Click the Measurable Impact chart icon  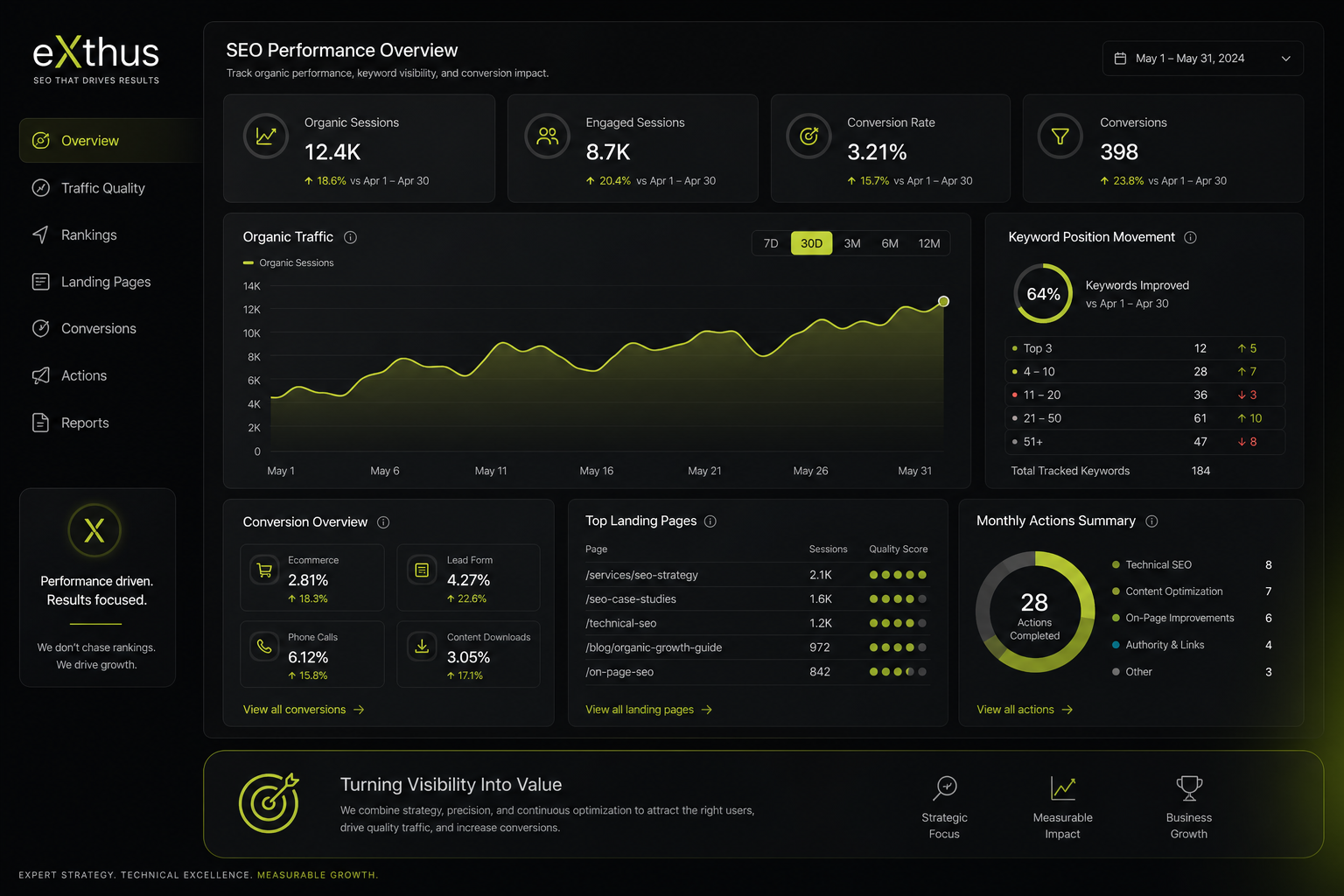click(1063, 787)
